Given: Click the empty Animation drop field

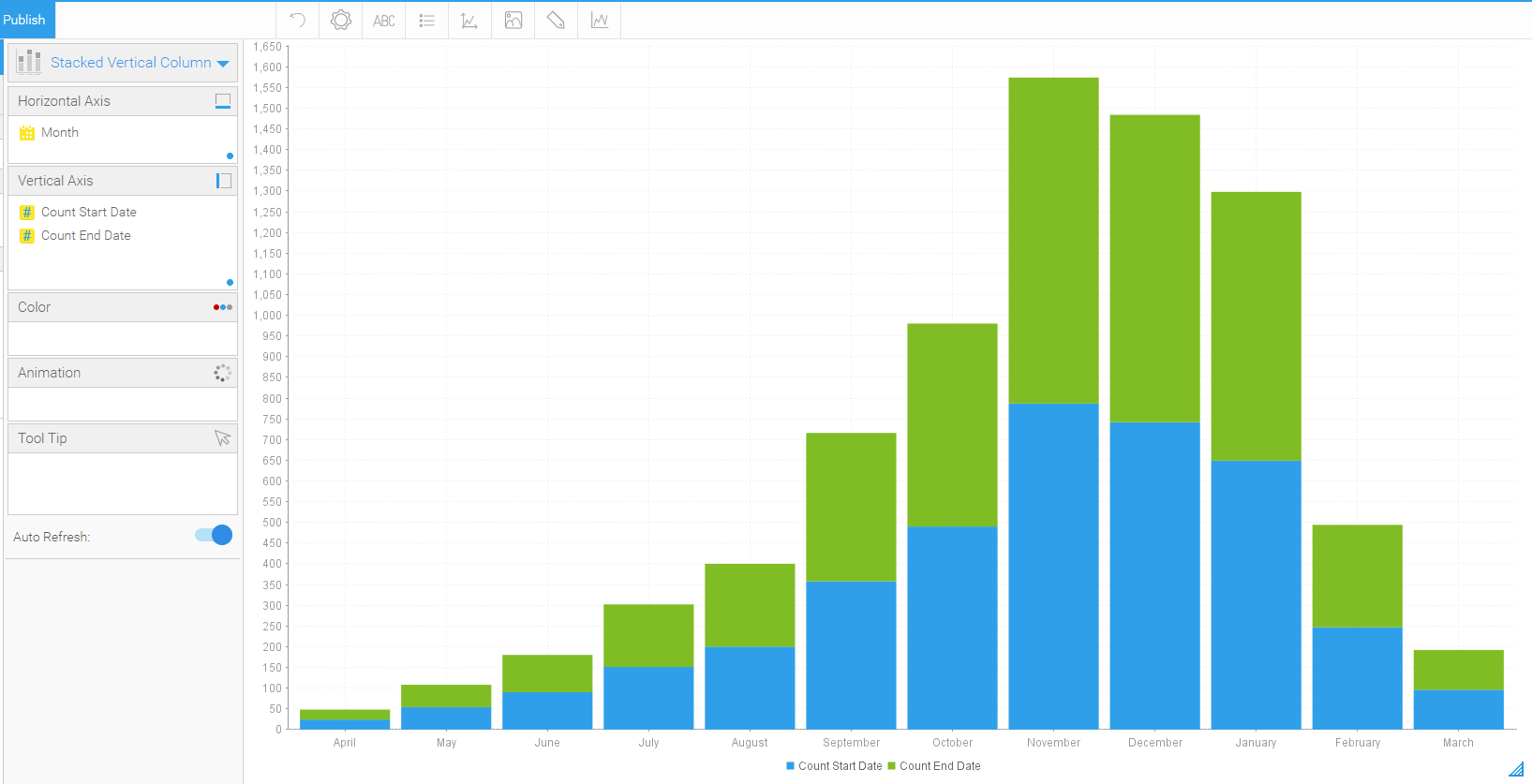Looking at the screenshot, I should (x=123, y=404).
